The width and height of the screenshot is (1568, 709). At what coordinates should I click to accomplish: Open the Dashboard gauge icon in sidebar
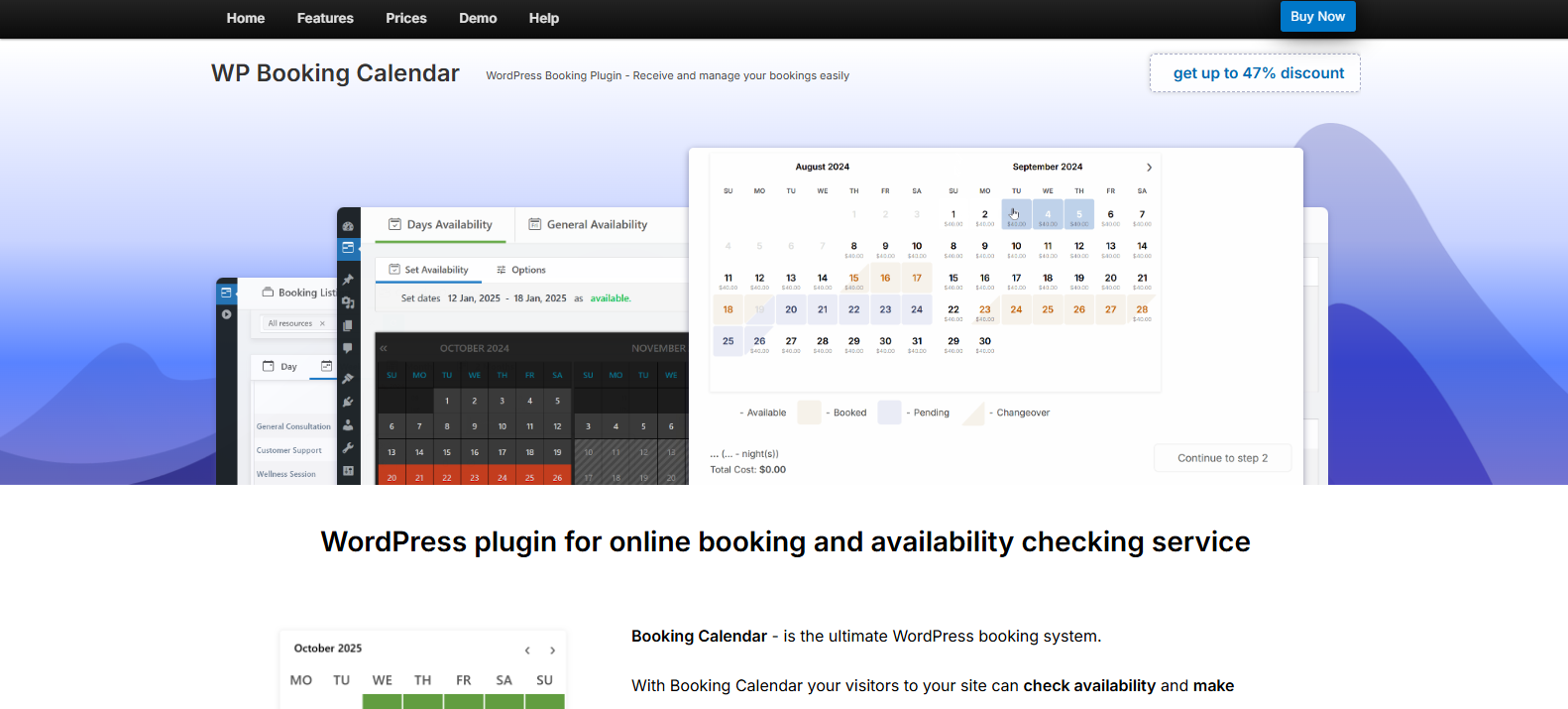tap(348, 226)
